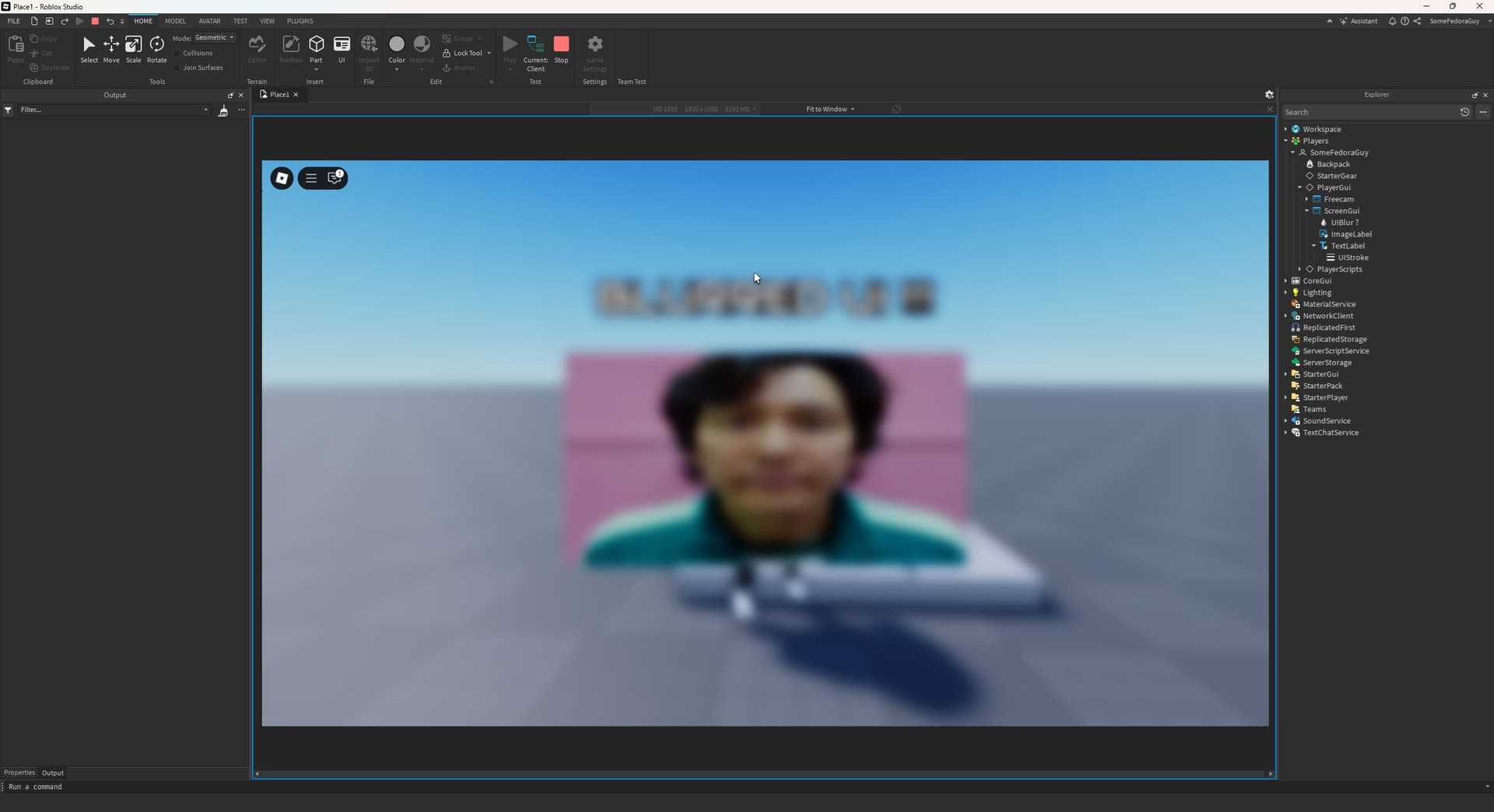Click the new file icon in quick access

[34, 21]
